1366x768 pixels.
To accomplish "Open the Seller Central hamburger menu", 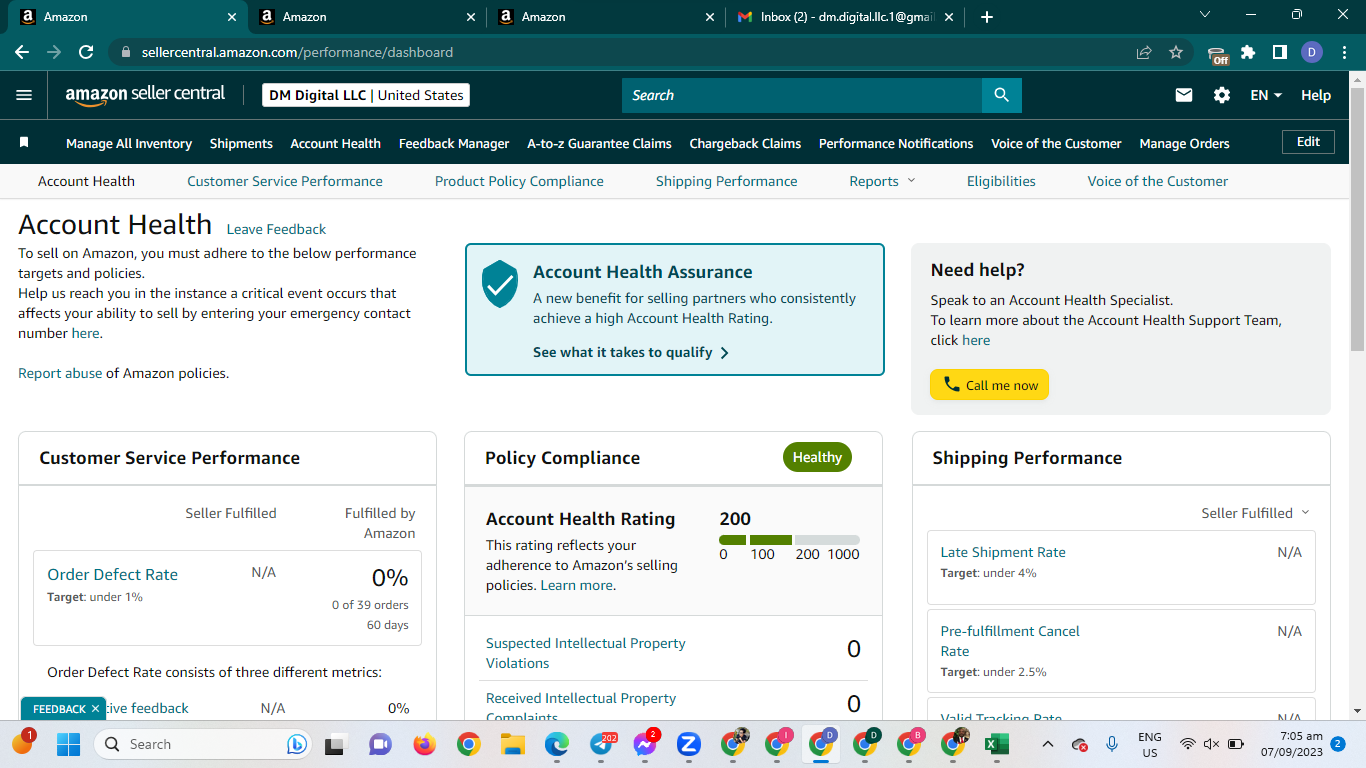I will point(24,95).
